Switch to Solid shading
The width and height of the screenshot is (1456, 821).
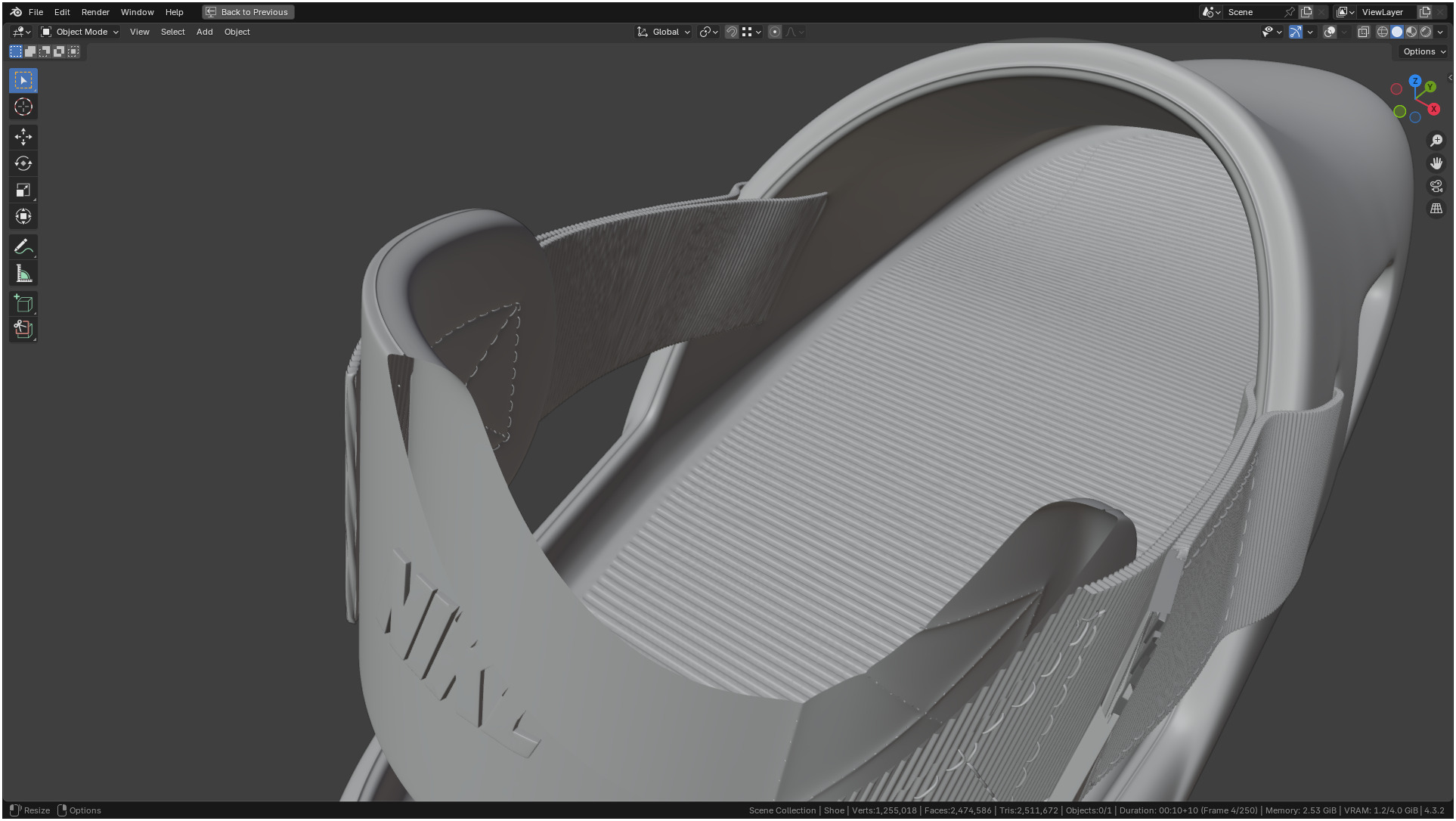1397,32
